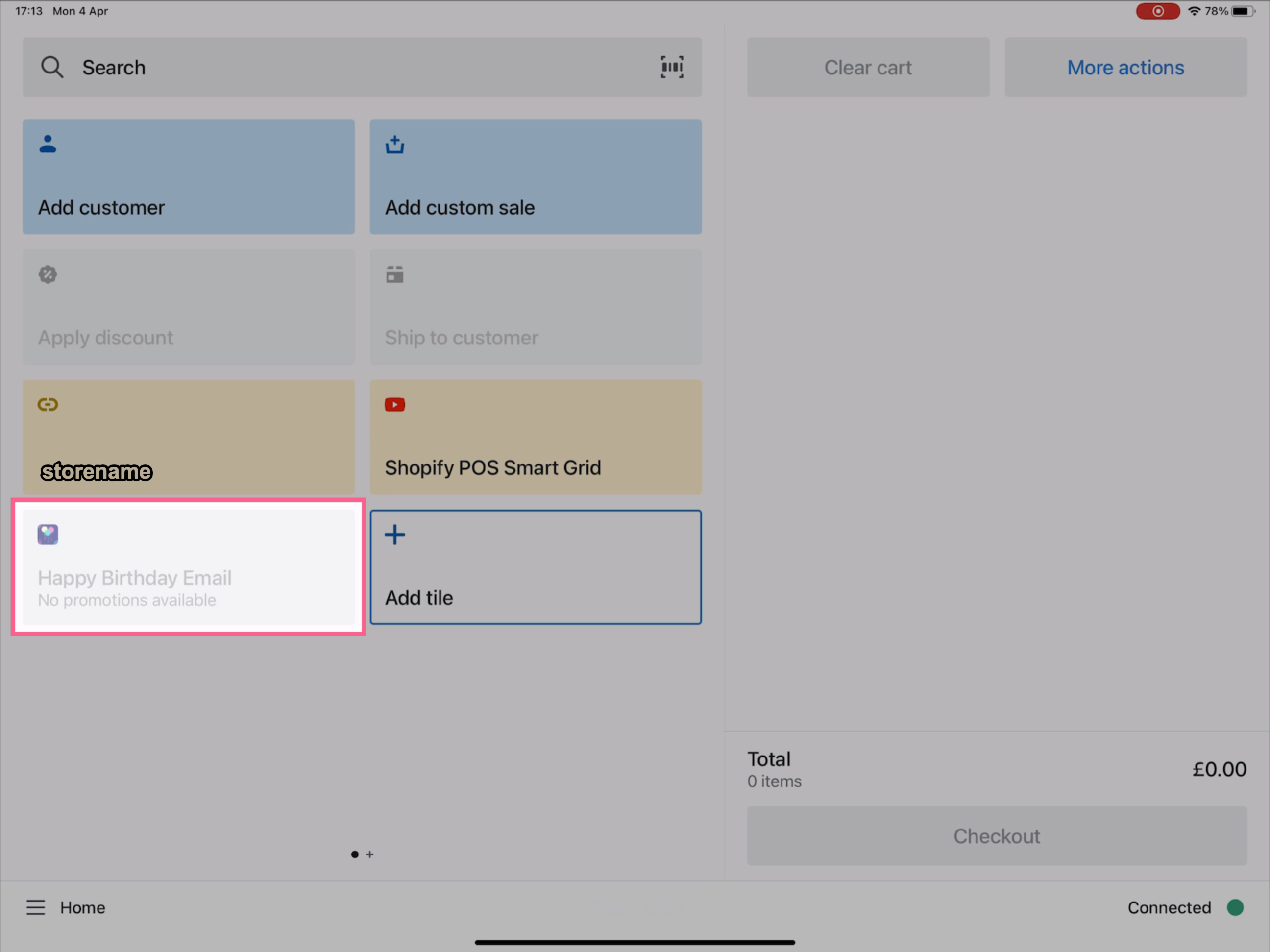The image size is (1270, 952).
Task: Open the Home navigation menu
Action: (x=83, y=907)
